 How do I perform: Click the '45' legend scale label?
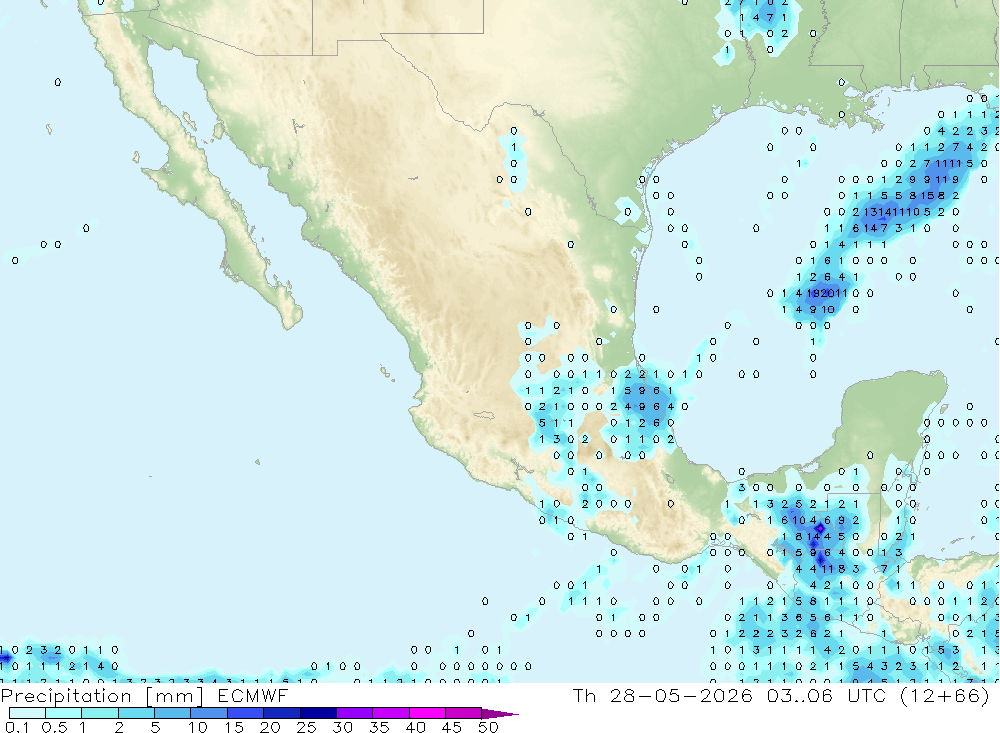[452, 727]
